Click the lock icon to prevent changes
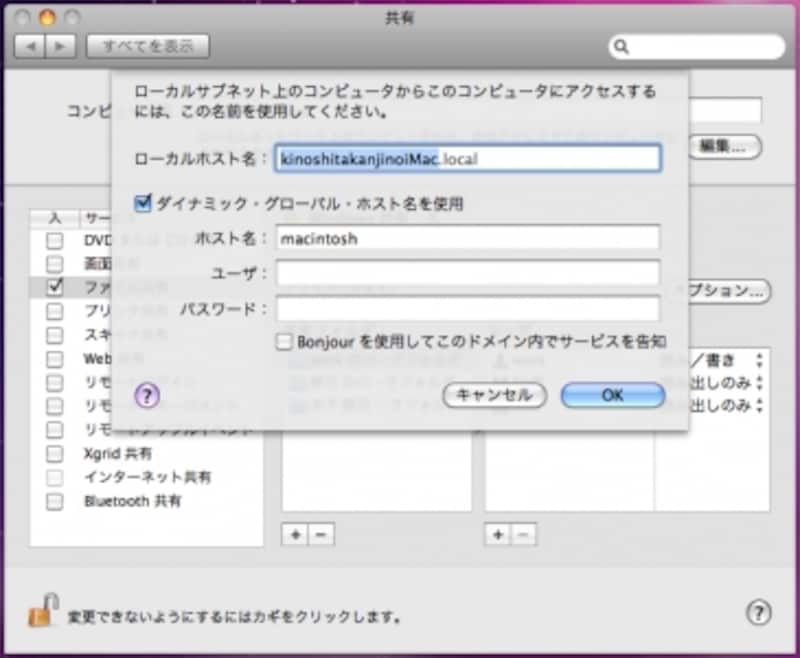 43,611
